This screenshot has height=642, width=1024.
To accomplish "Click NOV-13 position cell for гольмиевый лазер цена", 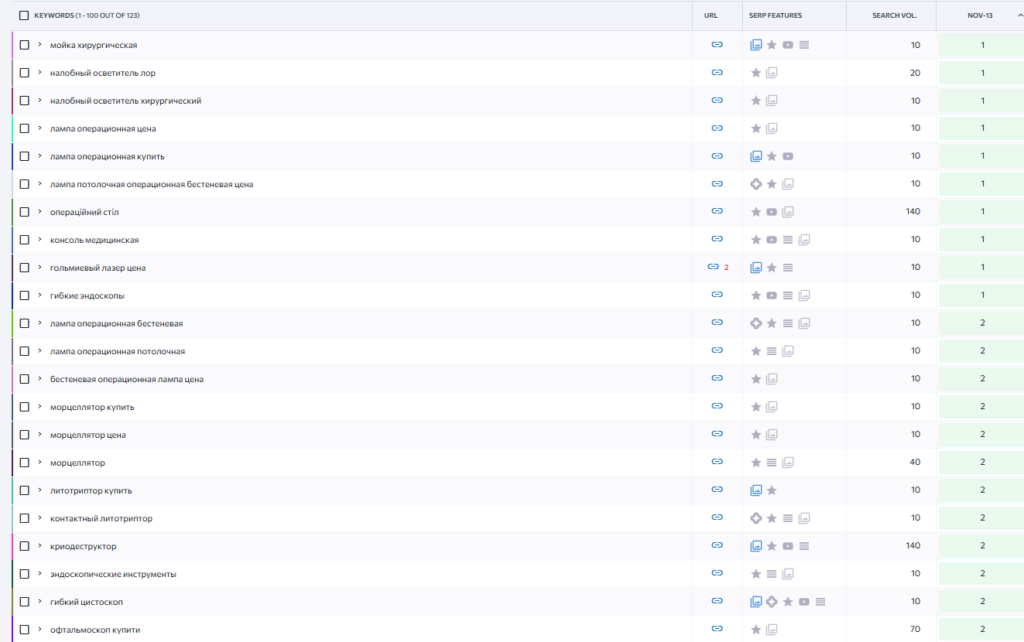I will [x=982, y=267].
